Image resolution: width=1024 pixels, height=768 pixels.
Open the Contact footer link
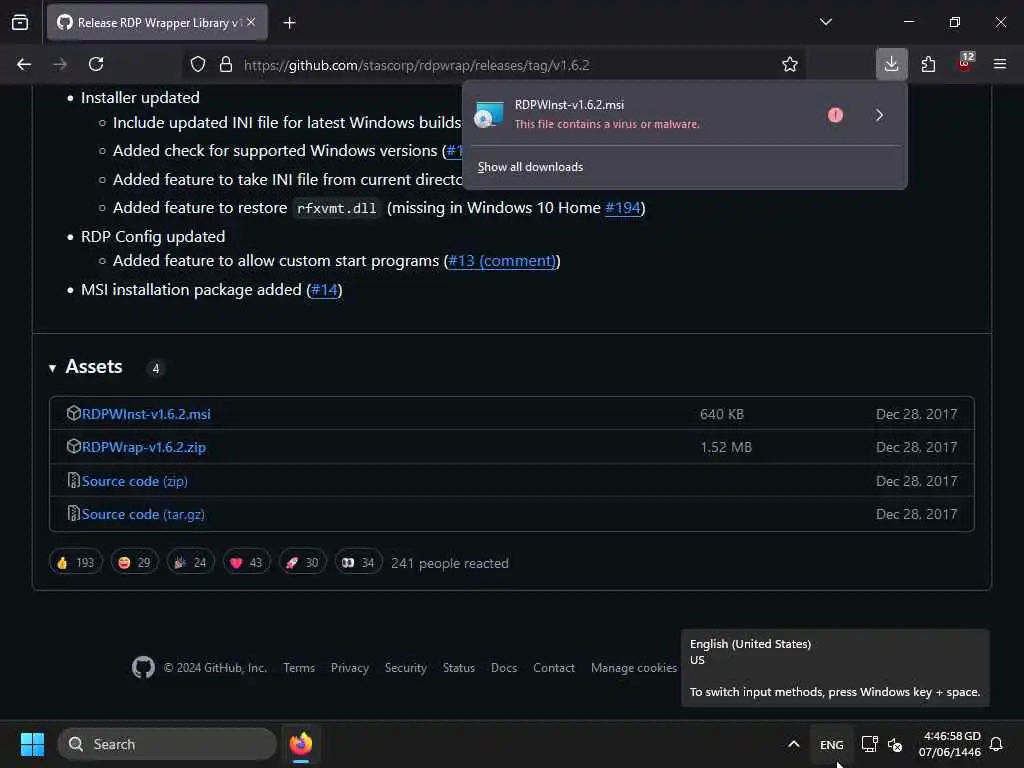click(554, 668)
